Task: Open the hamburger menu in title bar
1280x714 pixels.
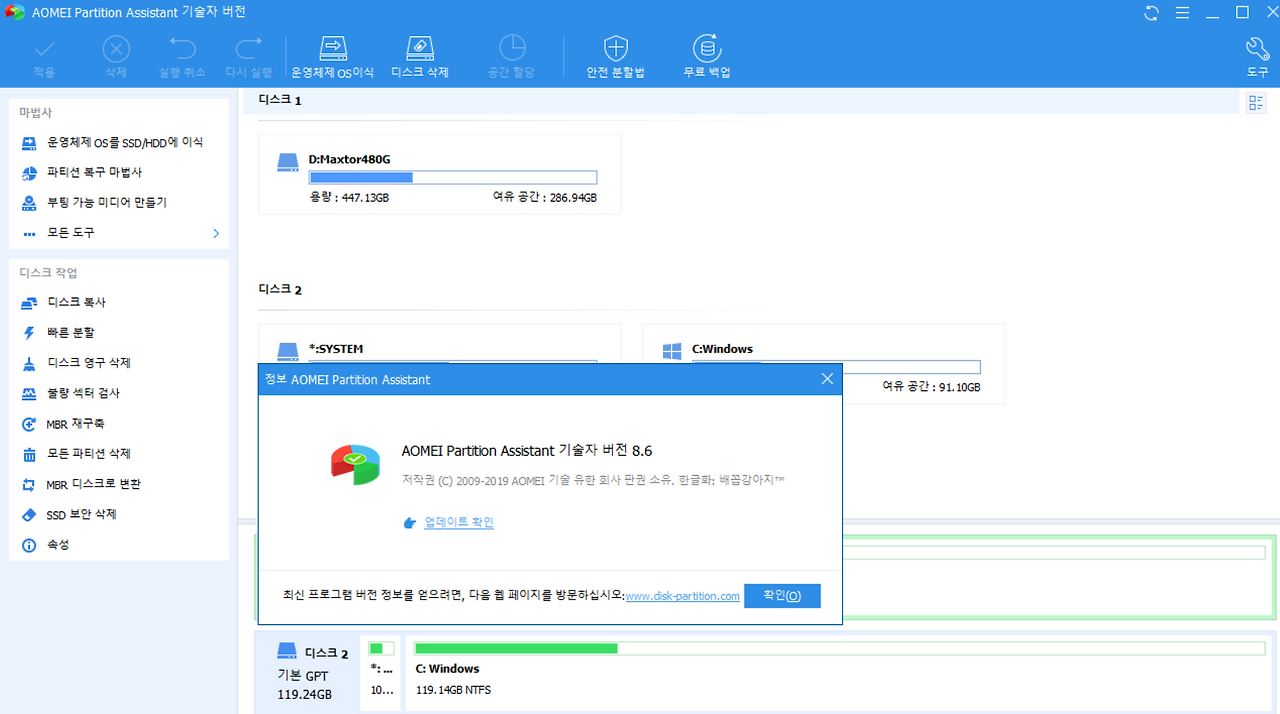Action: 1183,13
